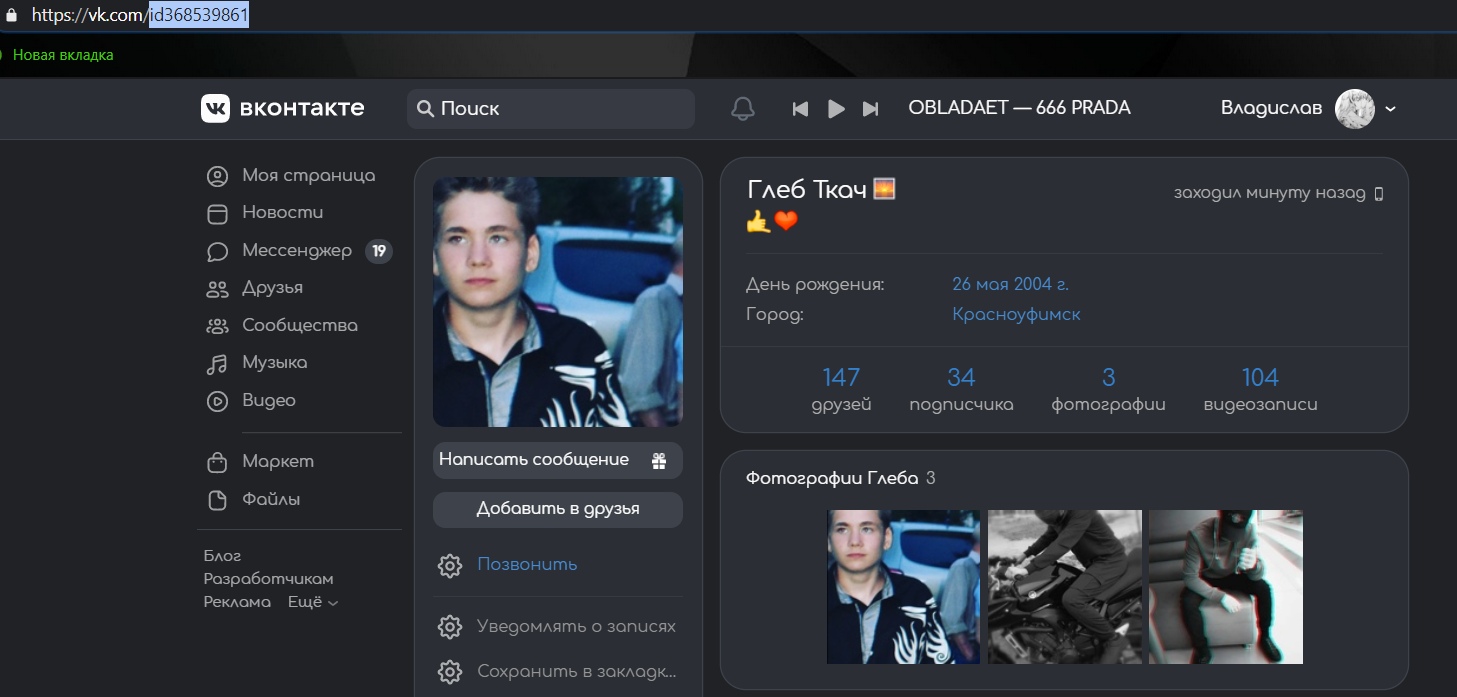Image resolution: width=1457 pixels, height=697 pixels.
Task: Click the gift icon beside message button
Action: click(659, 461)
